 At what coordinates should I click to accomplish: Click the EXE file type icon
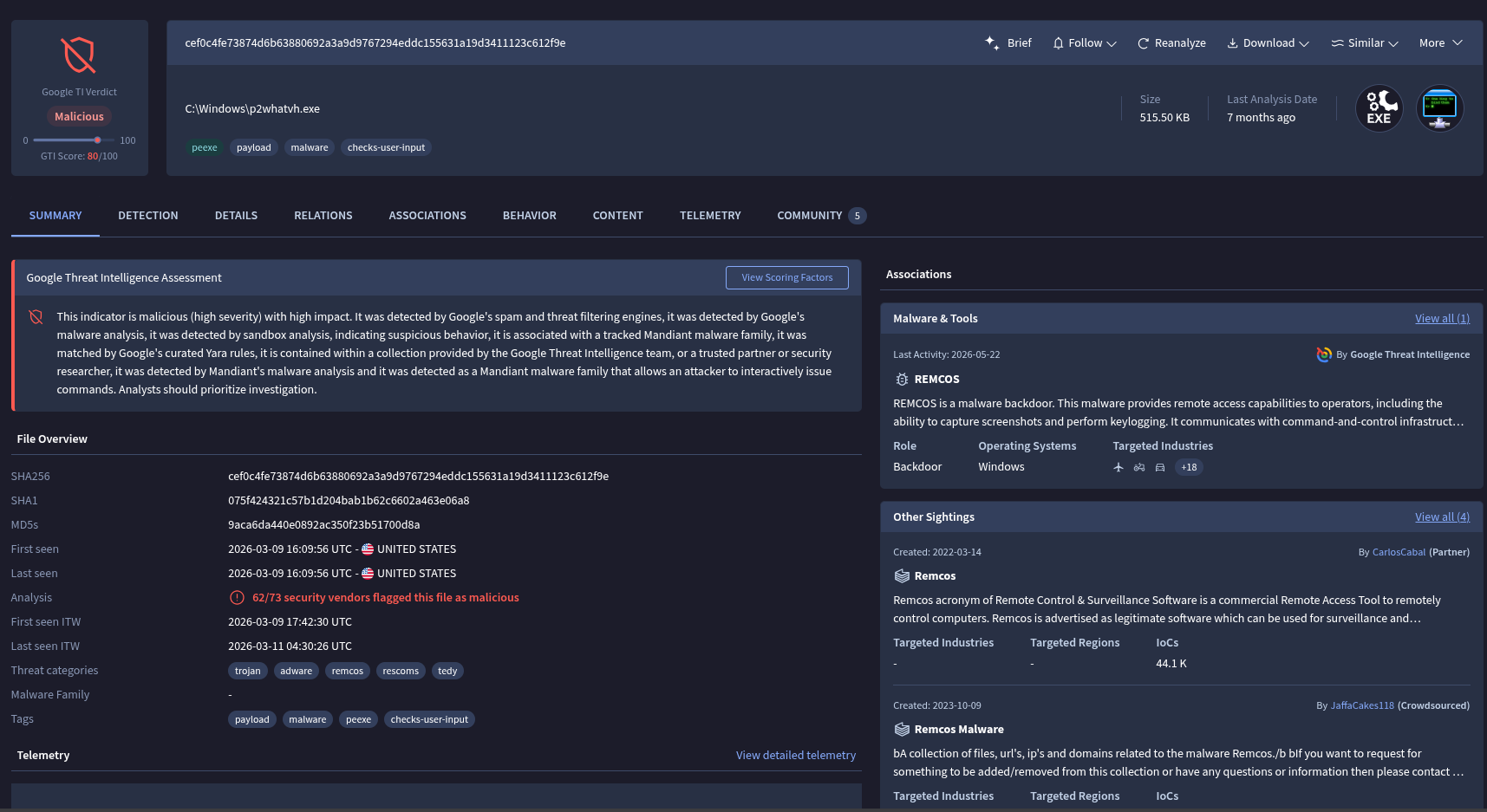click(x=1379, y=108)
